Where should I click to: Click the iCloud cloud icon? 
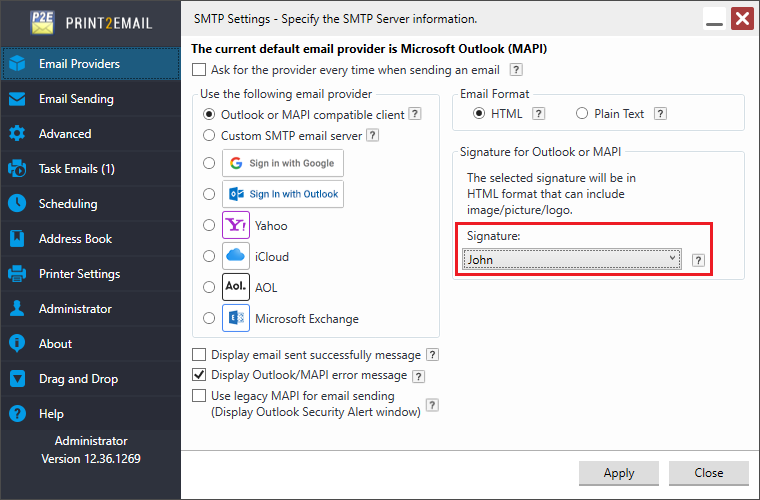point(236,256)
